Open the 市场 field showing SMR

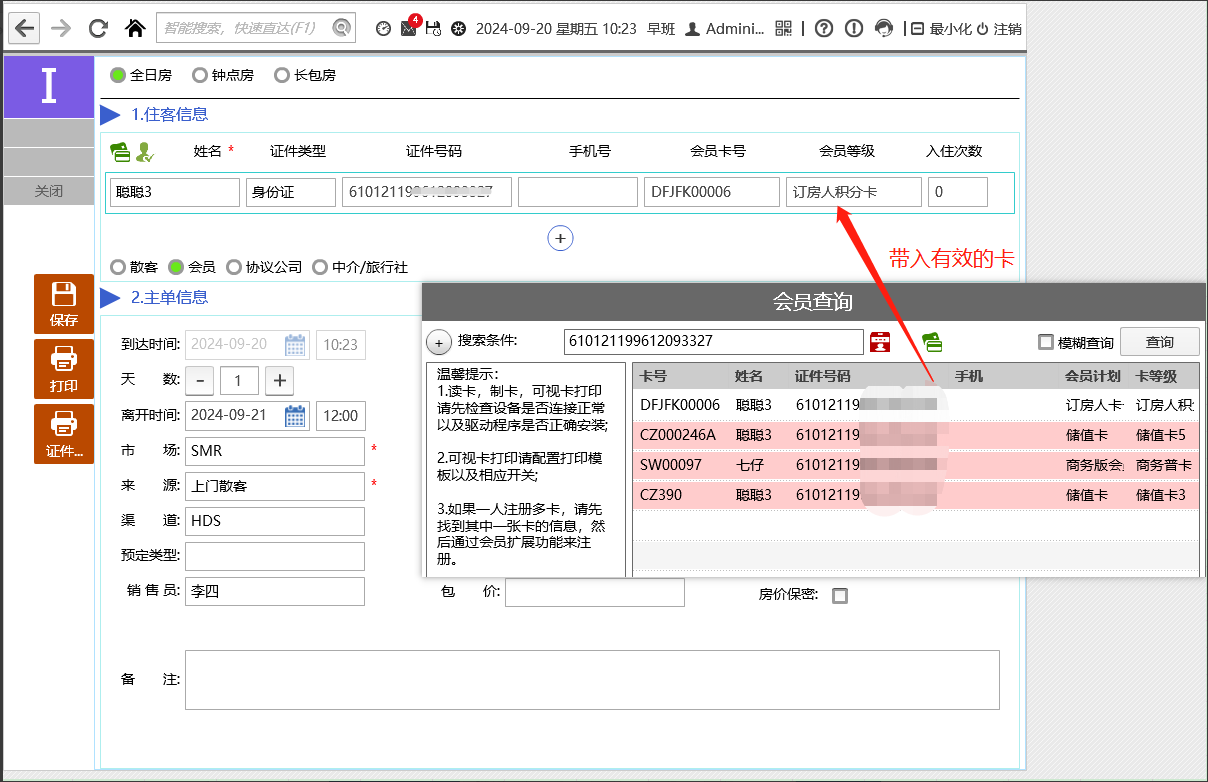click(275, 451)
